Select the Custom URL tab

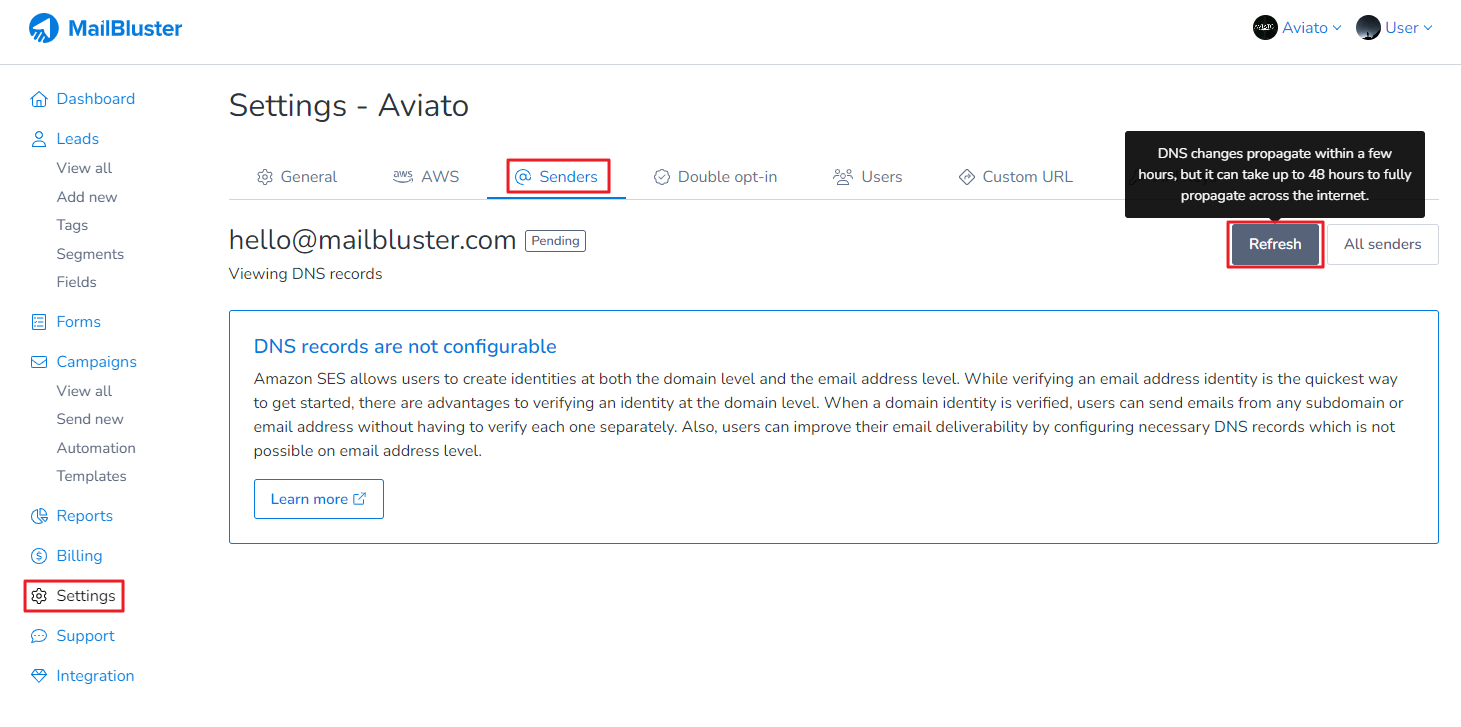click(x=1015, y=177)
